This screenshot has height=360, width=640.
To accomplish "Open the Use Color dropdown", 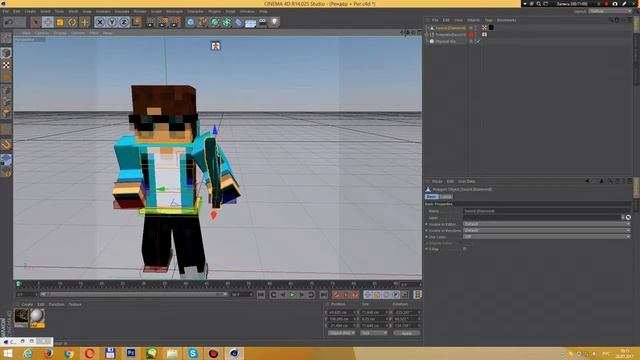I will click(547, 236).
